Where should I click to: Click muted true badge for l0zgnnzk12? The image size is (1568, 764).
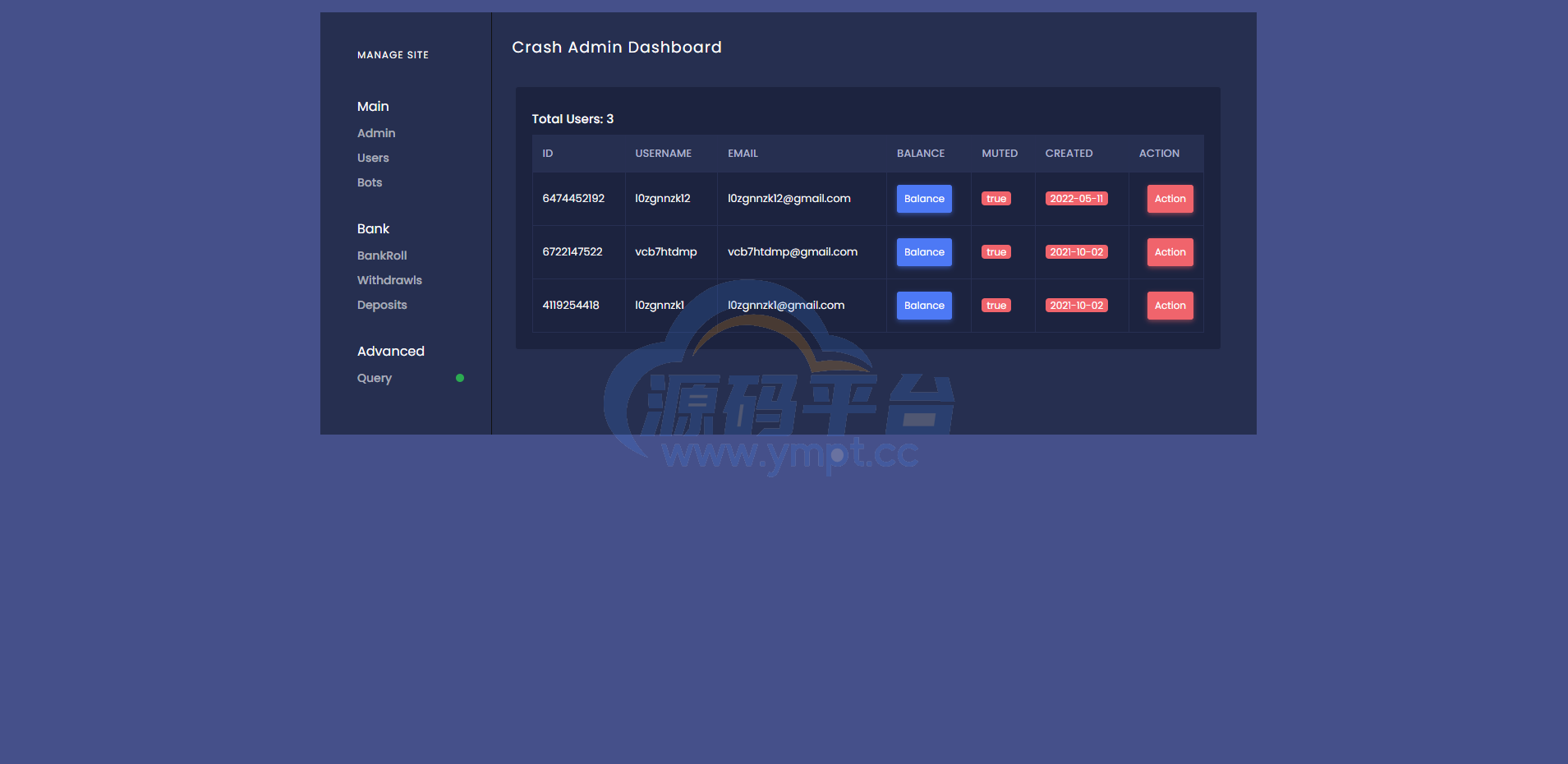pos(996,199)
